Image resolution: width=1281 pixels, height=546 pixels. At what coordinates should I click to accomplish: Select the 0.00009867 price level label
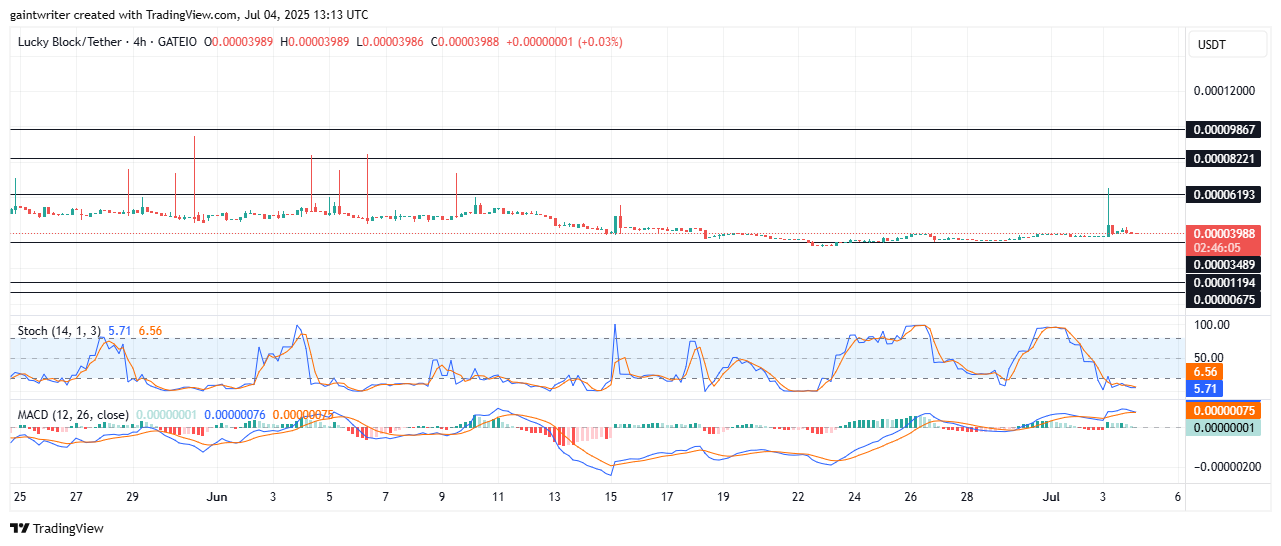coord(1222,130)
